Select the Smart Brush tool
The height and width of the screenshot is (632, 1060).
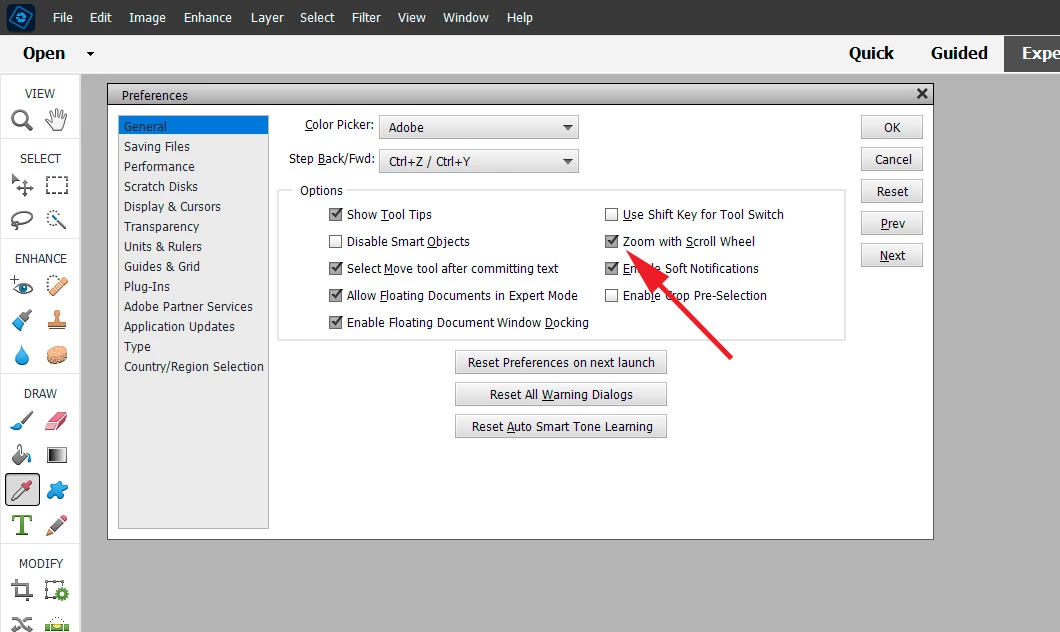point(22,320)
